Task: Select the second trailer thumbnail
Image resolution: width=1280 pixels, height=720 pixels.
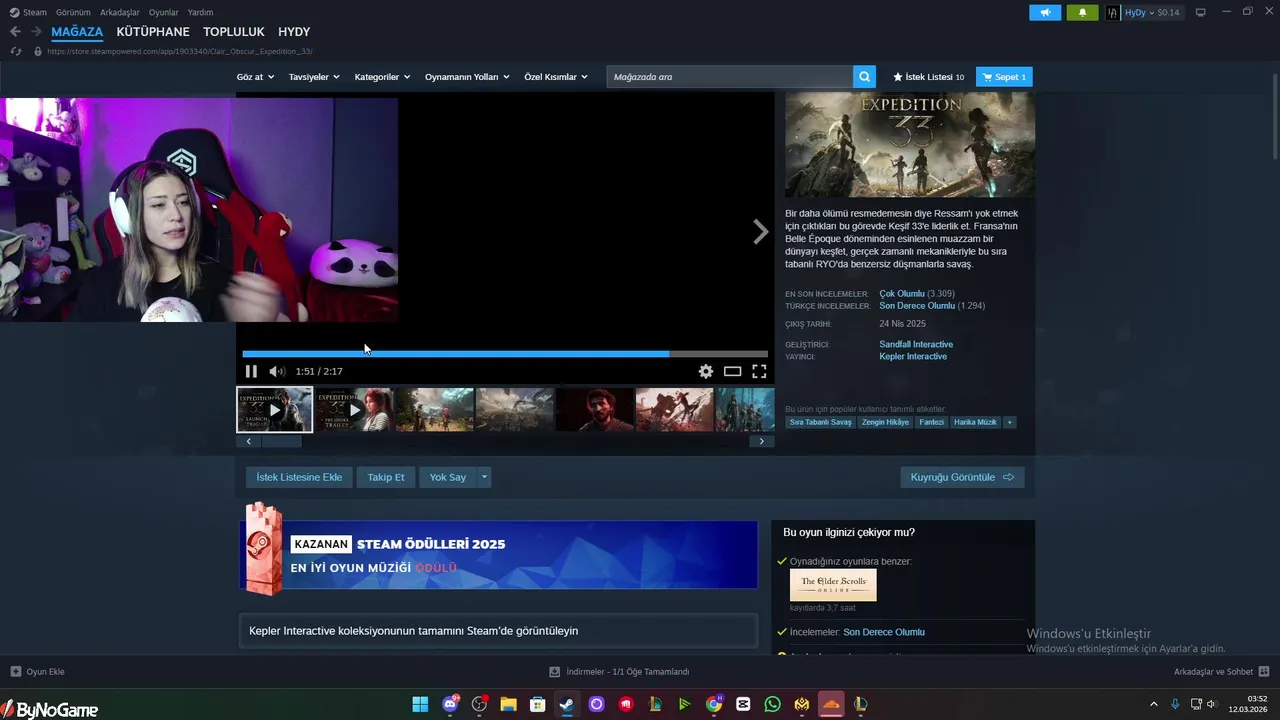Action: click(354, 409)
